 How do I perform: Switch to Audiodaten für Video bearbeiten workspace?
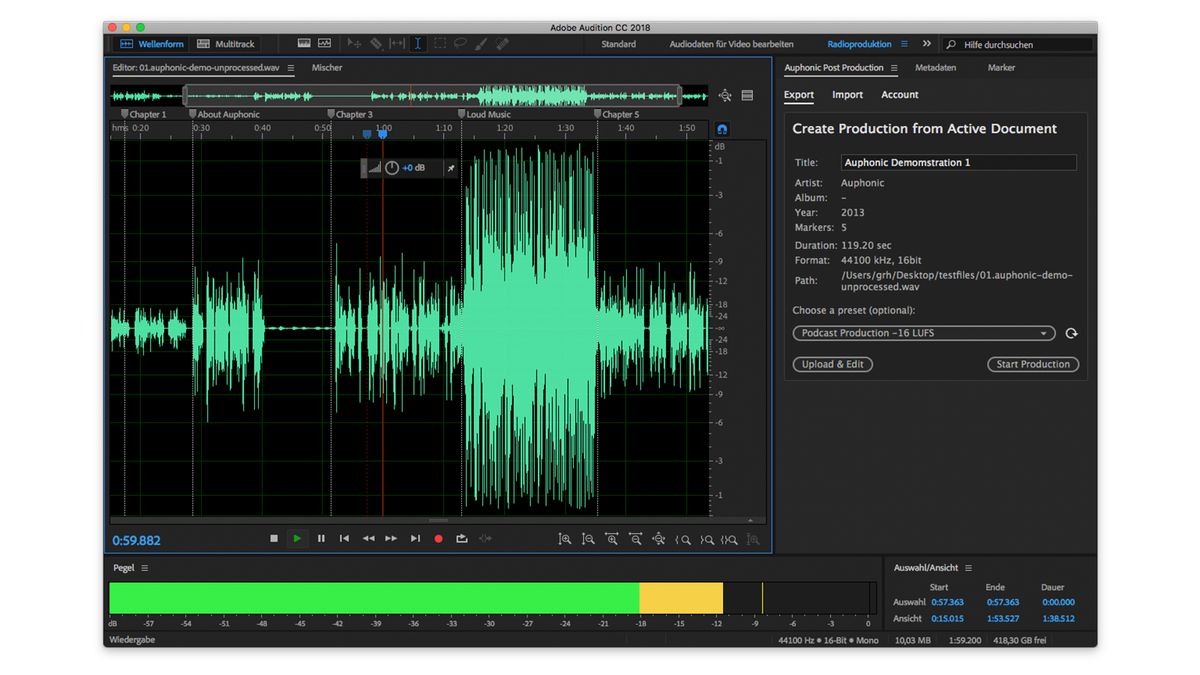point(731,44)
